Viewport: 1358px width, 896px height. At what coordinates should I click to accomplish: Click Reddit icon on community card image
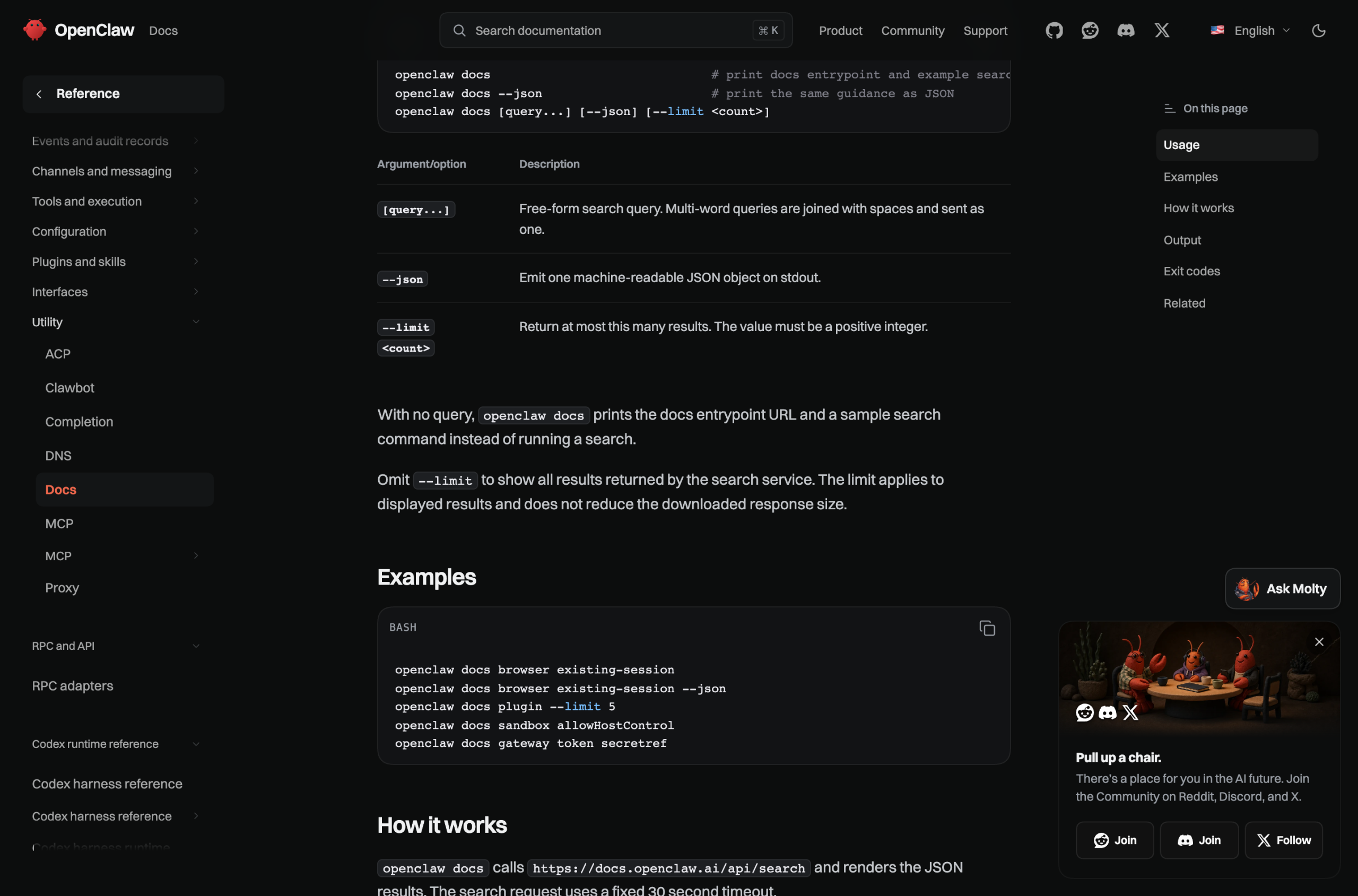1084,712
